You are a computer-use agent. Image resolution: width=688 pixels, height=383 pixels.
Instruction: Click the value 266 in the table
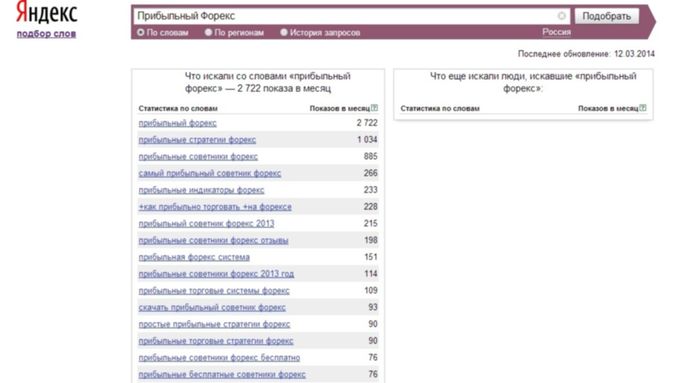point(371,173)
